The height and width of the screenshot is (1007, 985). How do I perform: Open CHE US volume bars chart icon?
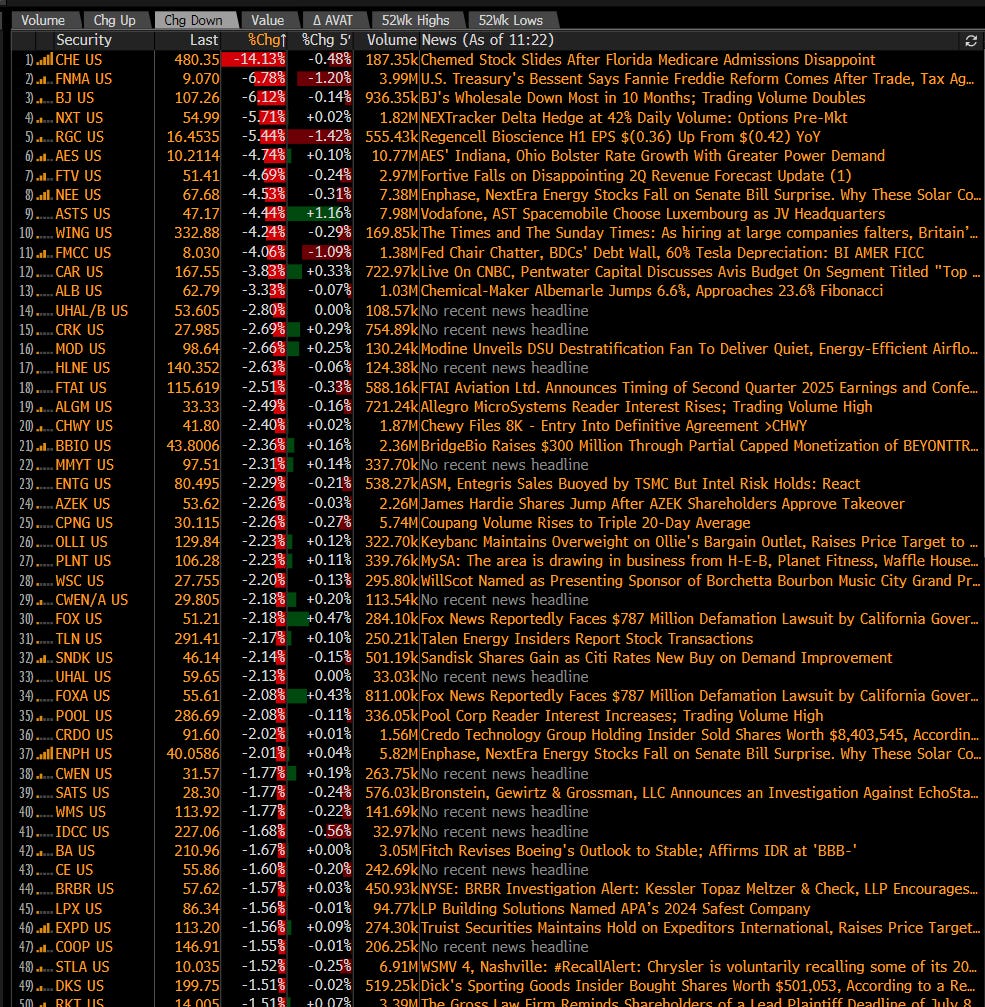(44, 60)
